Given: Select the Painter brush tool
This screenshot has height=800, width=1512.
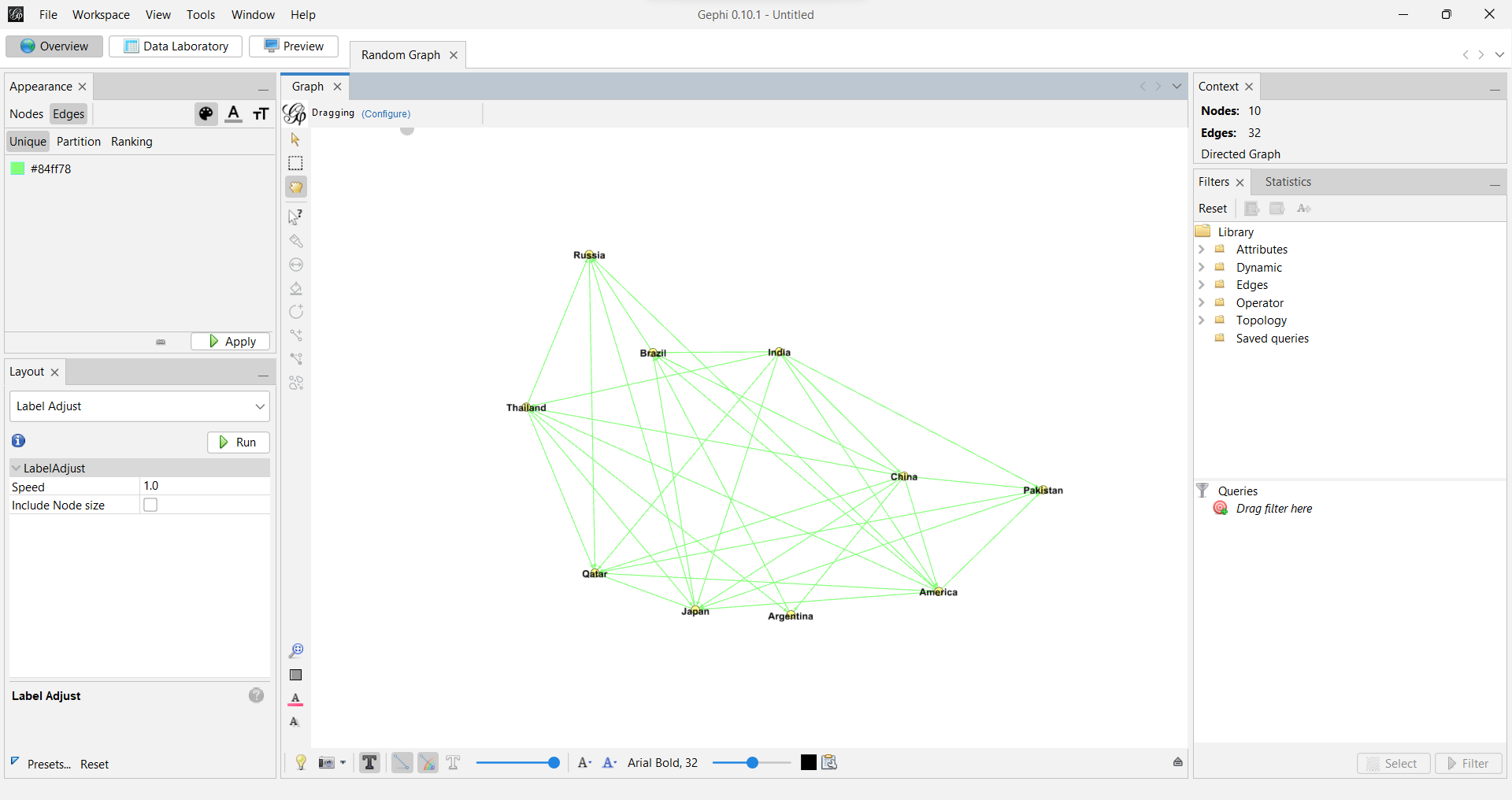Looking at the screenshot, I should pyautogui.click(x=296, y=241).
